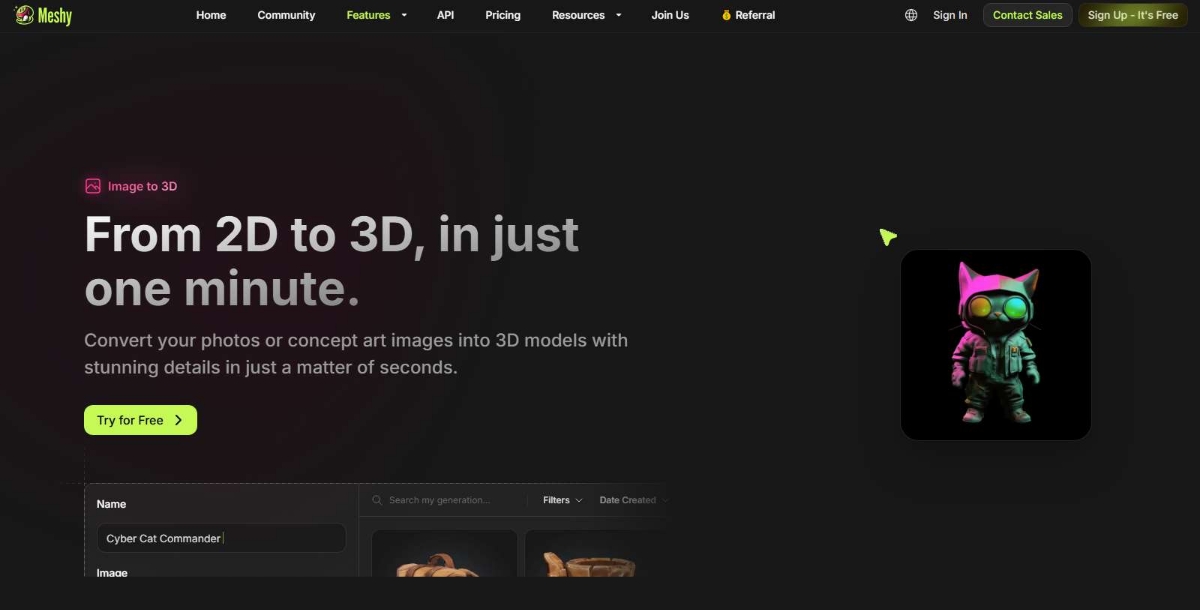Expand the Features dropdown arrow
The width and height of the screenshot is (1200, 610).
tap(404, 15)
